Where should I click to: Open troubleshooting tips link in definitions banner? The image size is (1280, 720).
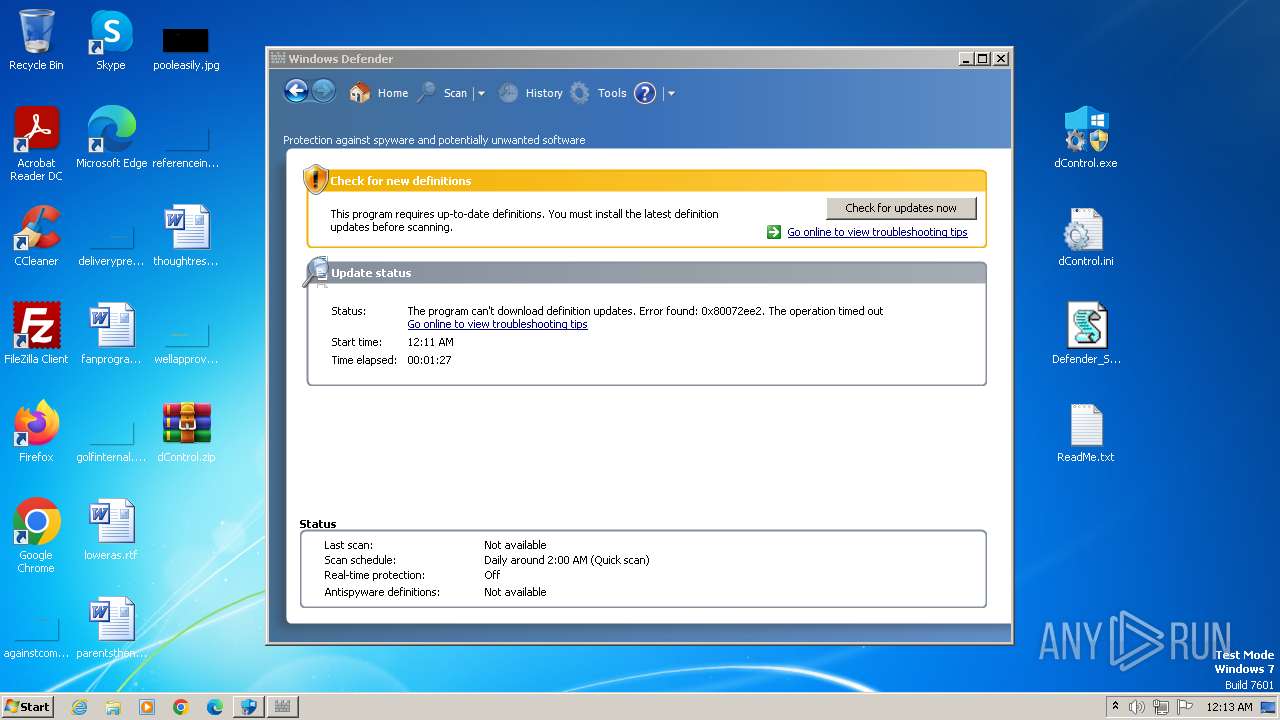click(877, 232)
